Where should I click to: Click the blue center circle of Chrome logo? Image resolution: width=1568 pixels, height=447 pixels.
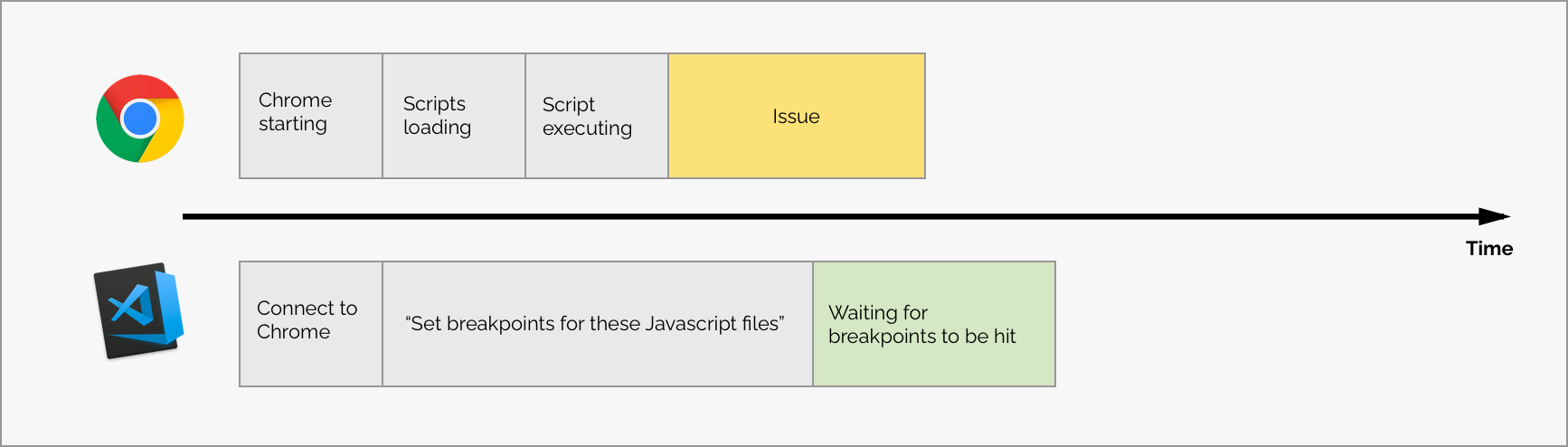tap(140, 119)
